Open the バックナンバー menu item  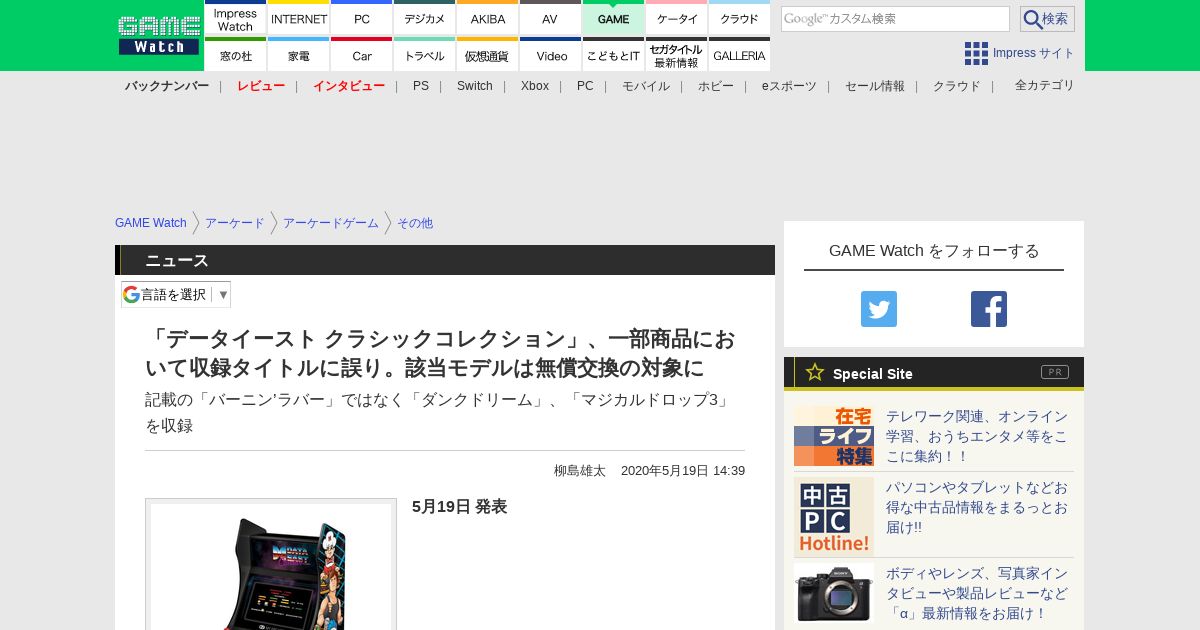(167, 86)
